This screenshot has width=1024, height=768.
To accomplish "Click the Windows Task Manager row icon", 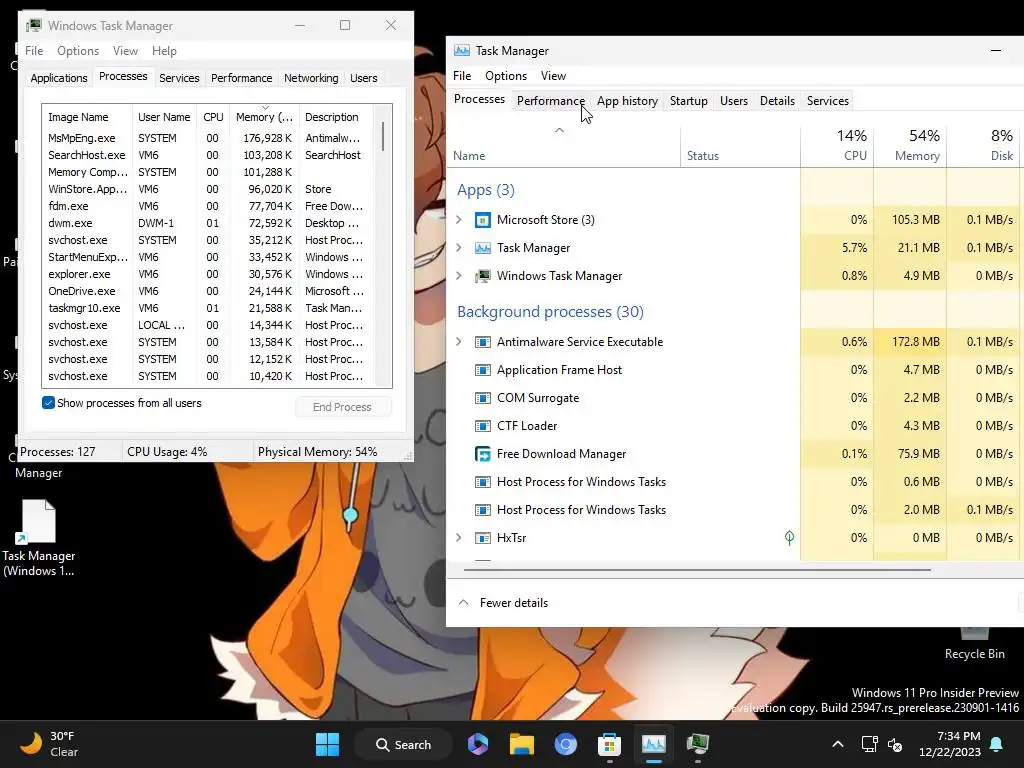I will (482, 276).
